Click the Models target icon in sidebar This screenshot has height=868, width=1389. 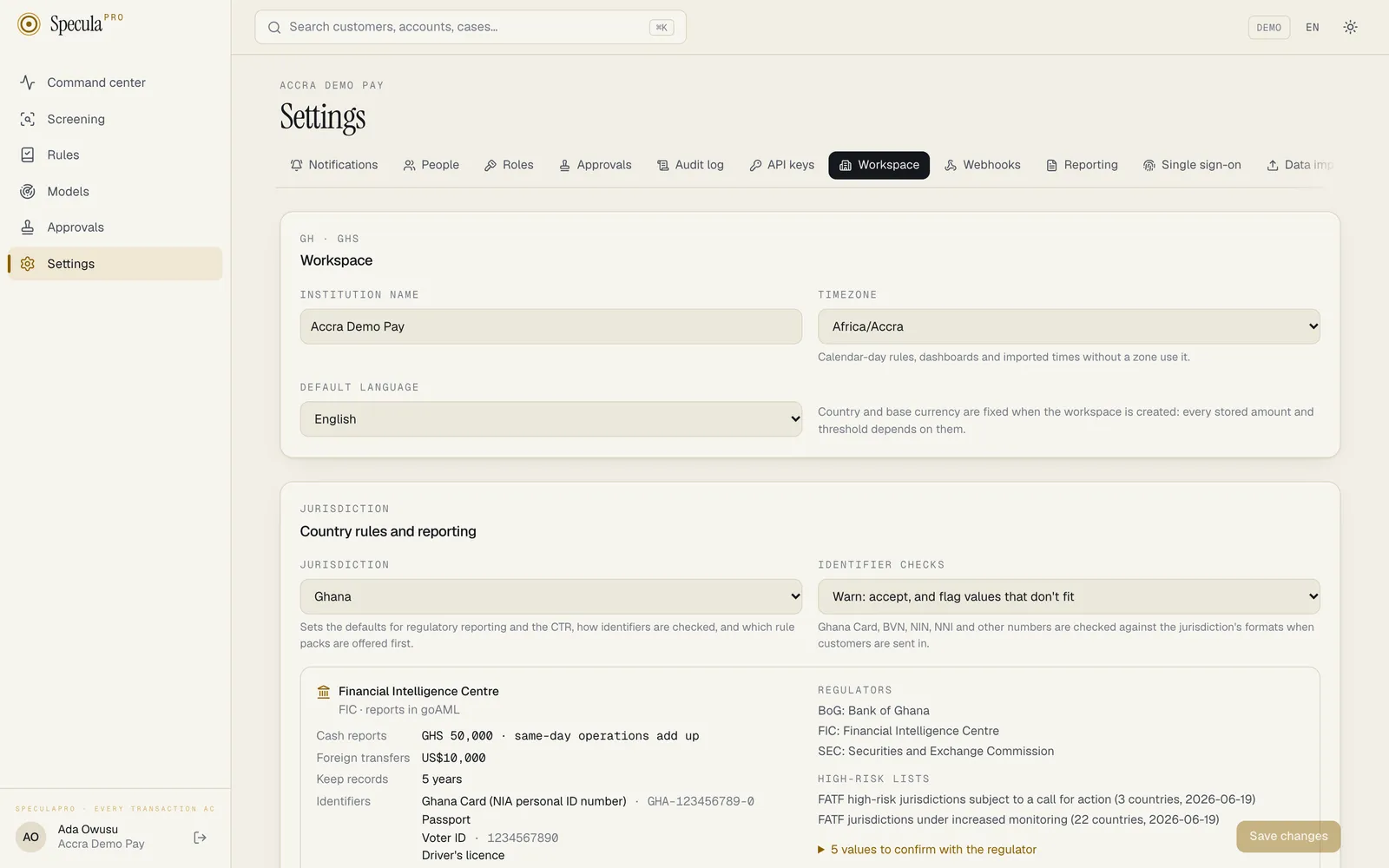click(28, 191)
